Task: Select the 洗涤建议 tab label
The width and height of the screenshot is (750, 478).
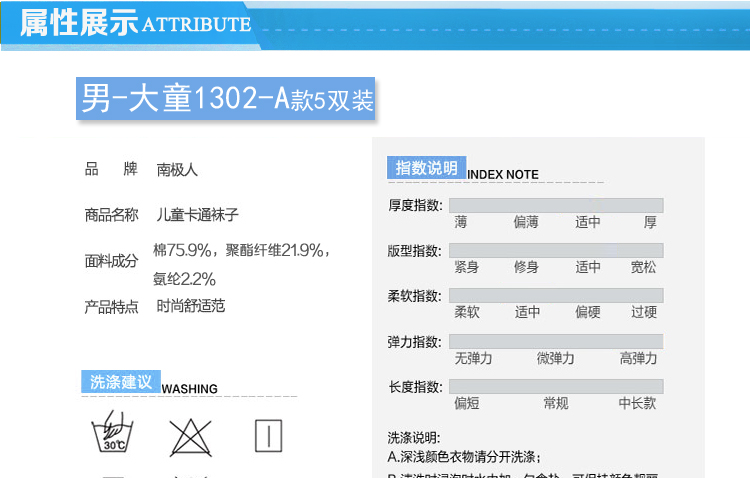Action: click(x=121, y=382)
